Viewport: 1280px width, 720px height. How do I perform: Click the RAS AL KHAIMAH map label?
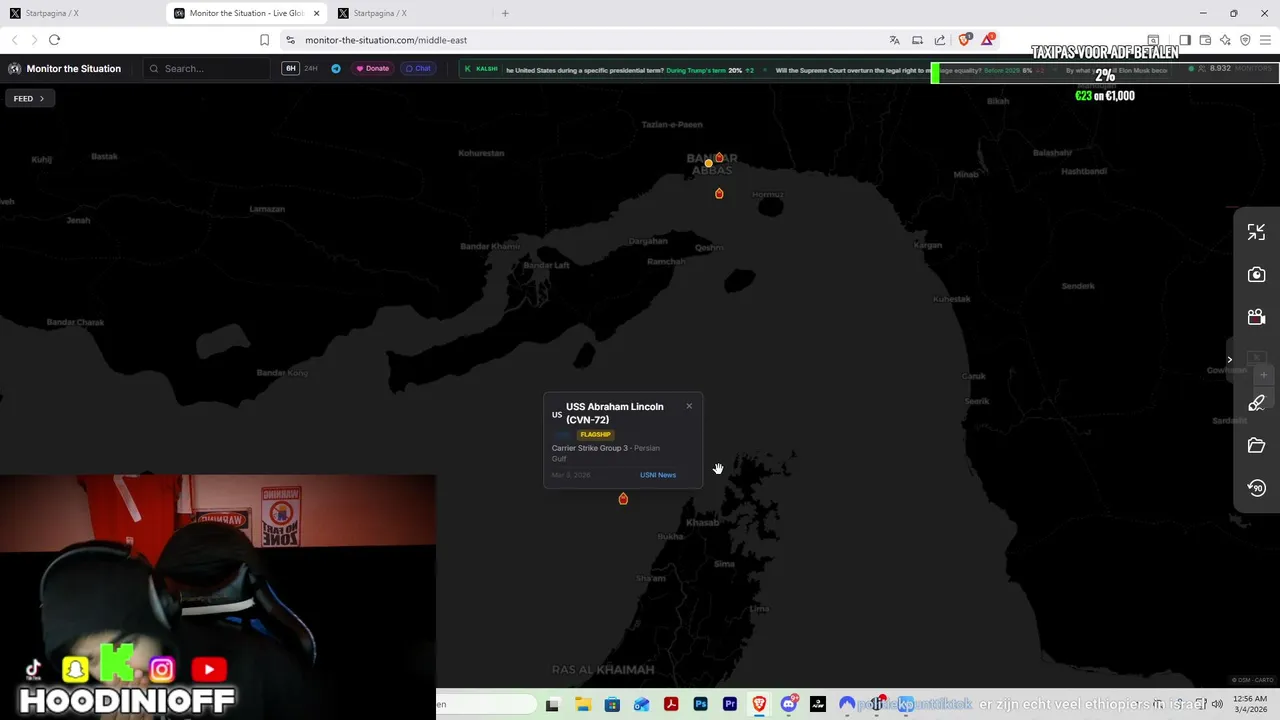(x=603, y=670)
